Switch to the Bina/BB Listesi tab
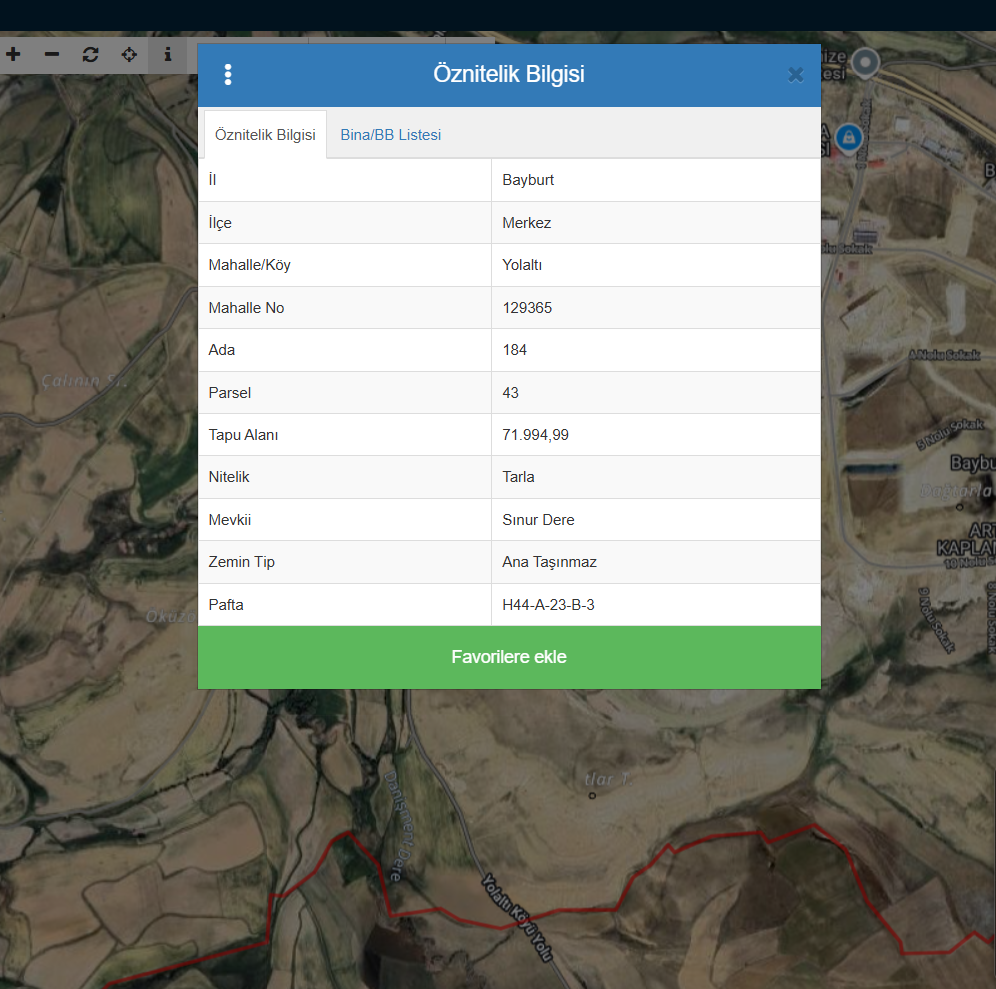This screenshot has height=989, width=996. point(390,135)
